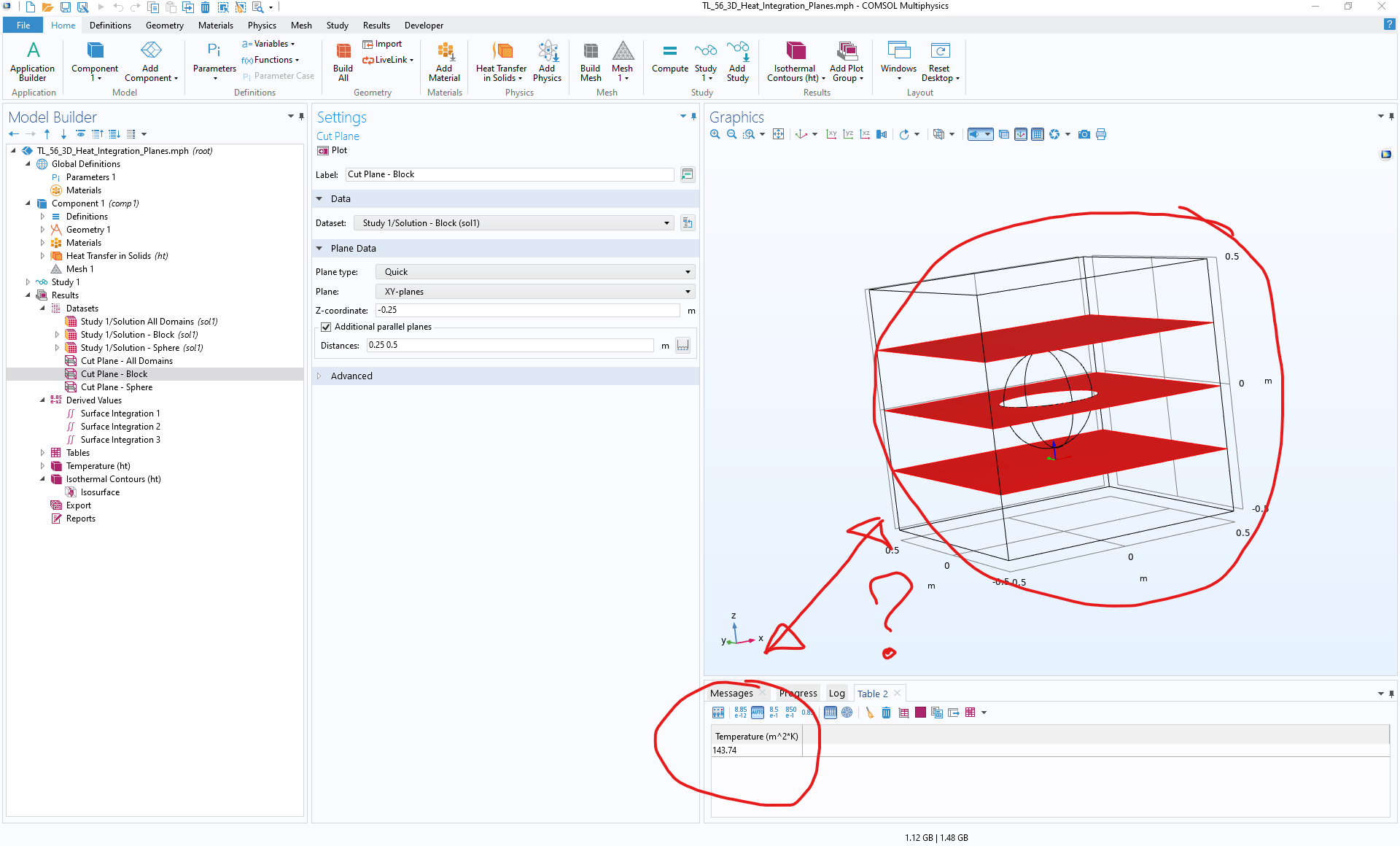Expand the Tables node in the tree
The image size is (1400, 846).
tap(42, 453)
